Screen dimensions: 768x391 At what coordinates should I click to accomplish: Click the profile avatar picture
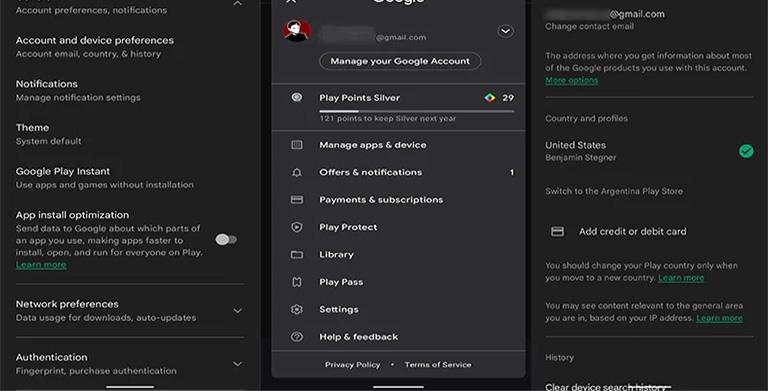coord(297,31)
